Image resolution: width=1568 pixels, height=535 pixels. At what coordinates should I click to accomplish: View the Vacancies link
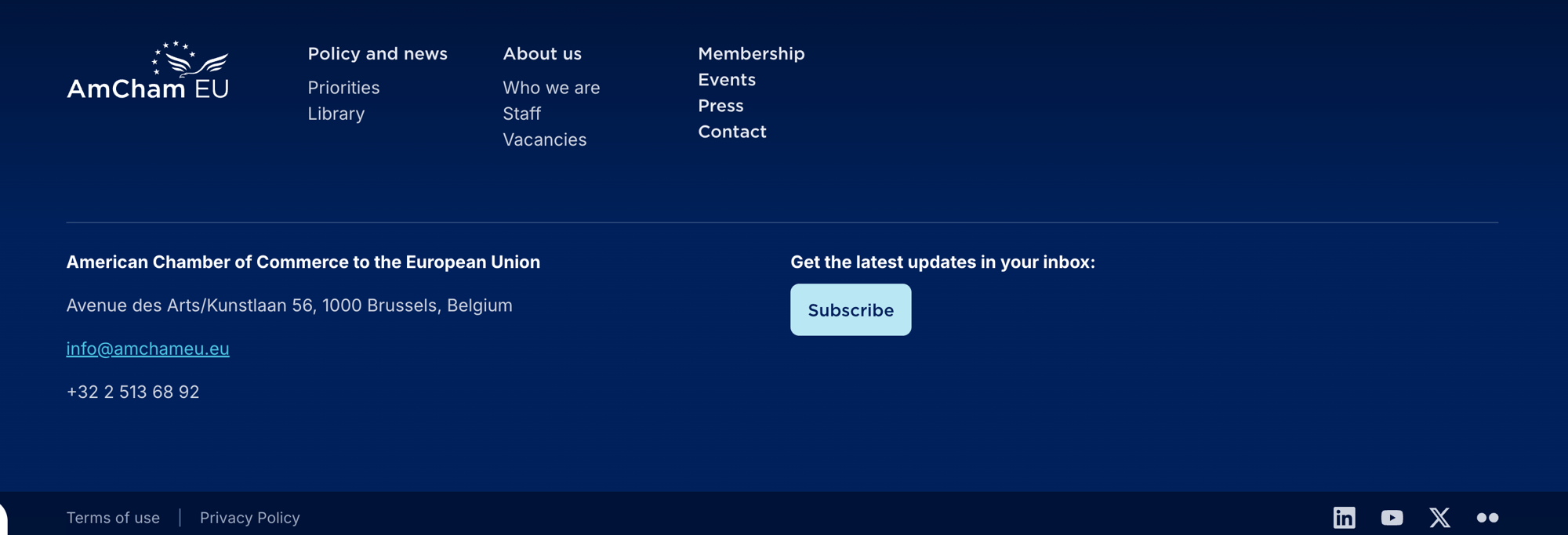(x=544, y=139)
